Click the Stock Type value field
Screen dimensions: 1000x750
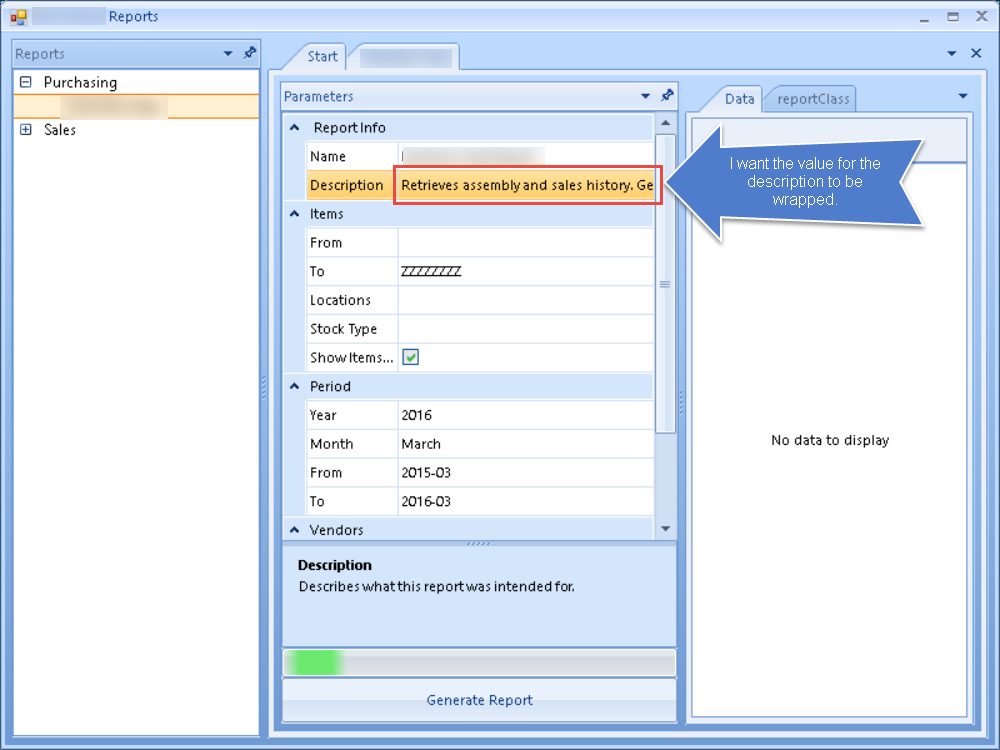pyautogui.click(x=526, y=328)
